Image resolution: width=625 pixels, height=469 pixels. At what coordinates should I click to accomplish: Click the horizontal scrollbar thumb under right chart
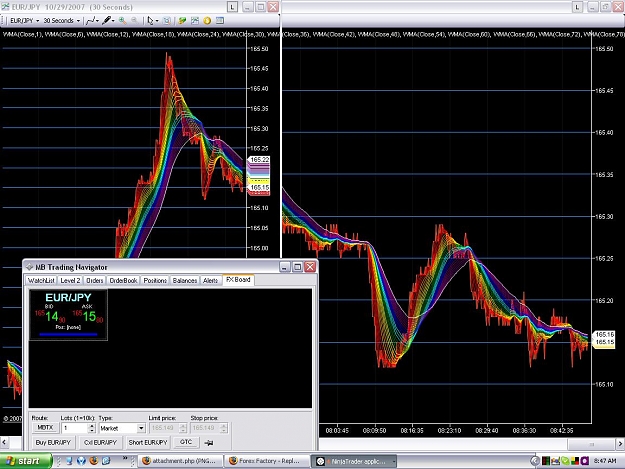pos(592,444)
